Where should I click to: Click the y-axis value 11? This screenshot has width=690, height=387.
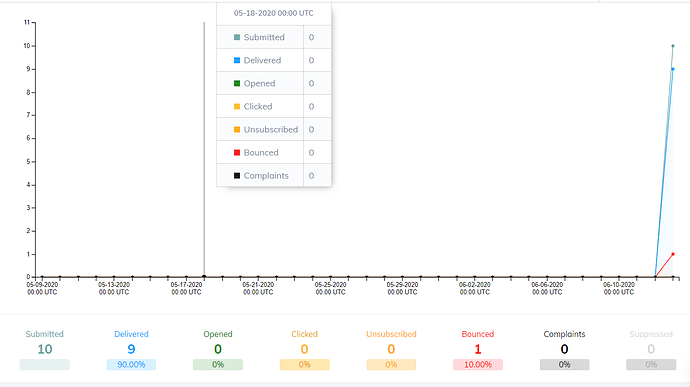[27, 22]
